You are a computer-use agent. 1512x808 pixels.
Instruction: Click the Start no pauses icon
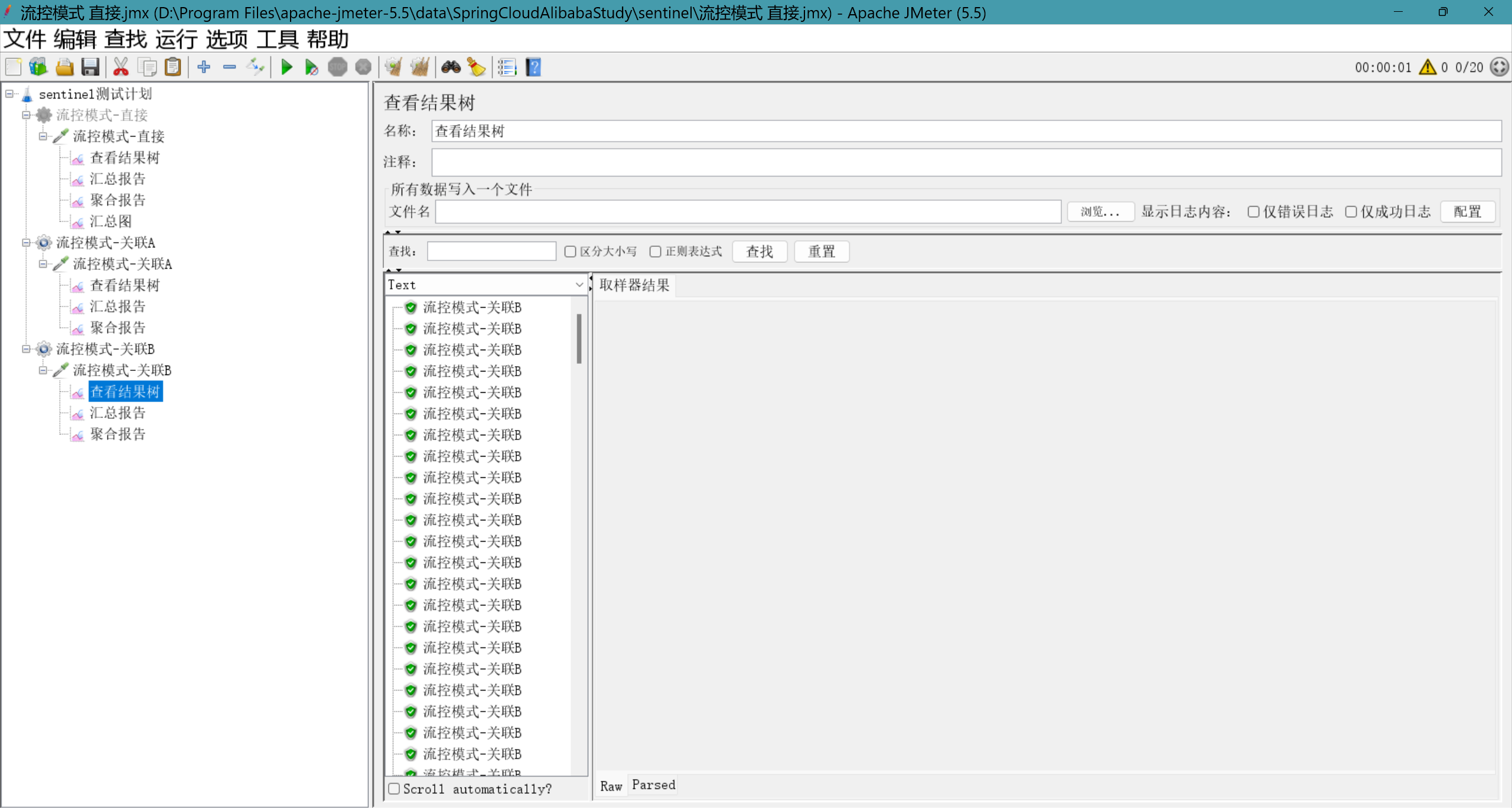[311, 67]
